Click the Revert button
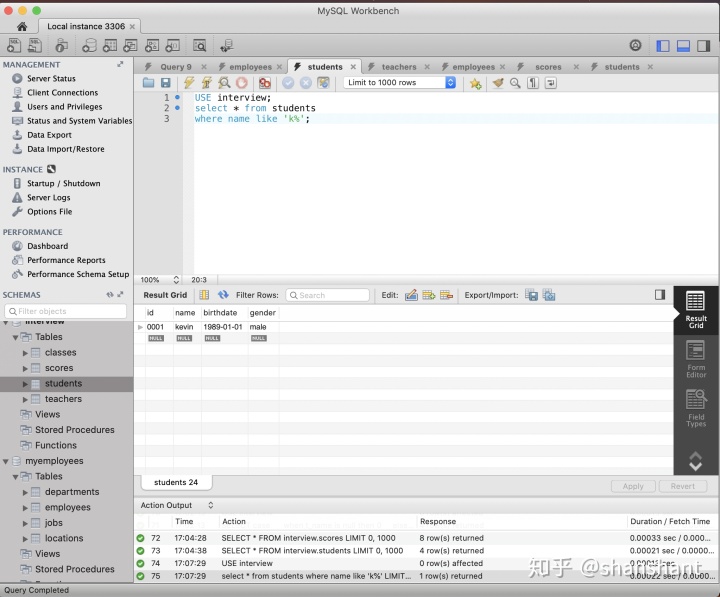The width and height of the screenshot is (720, 597). point(682,486)
